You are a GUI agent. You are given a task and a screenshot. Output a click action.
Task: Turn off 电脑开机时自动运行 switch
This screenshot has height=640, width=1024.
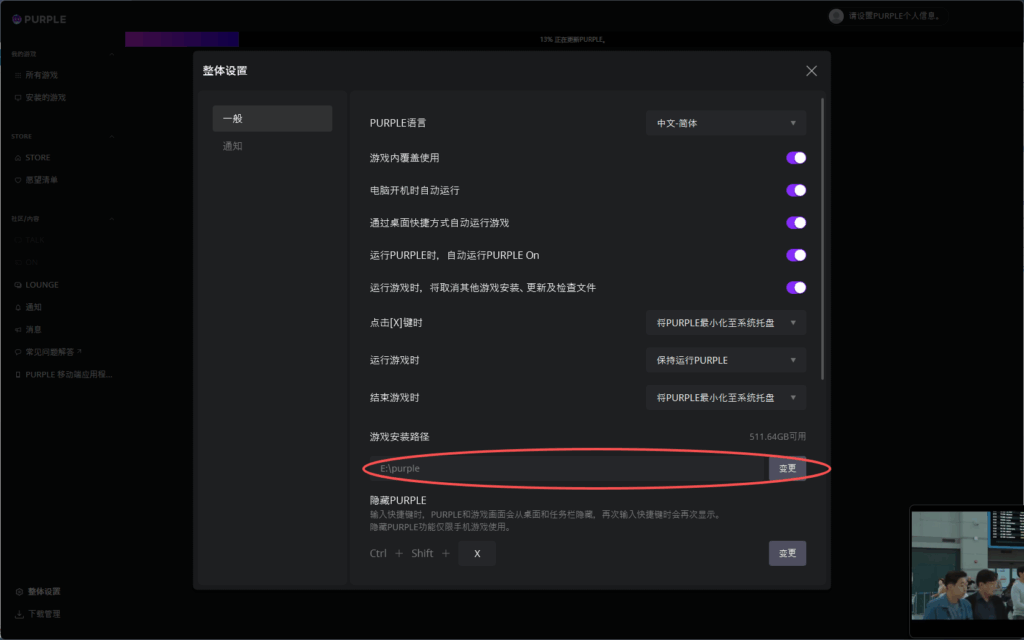[x=796, y=190]
